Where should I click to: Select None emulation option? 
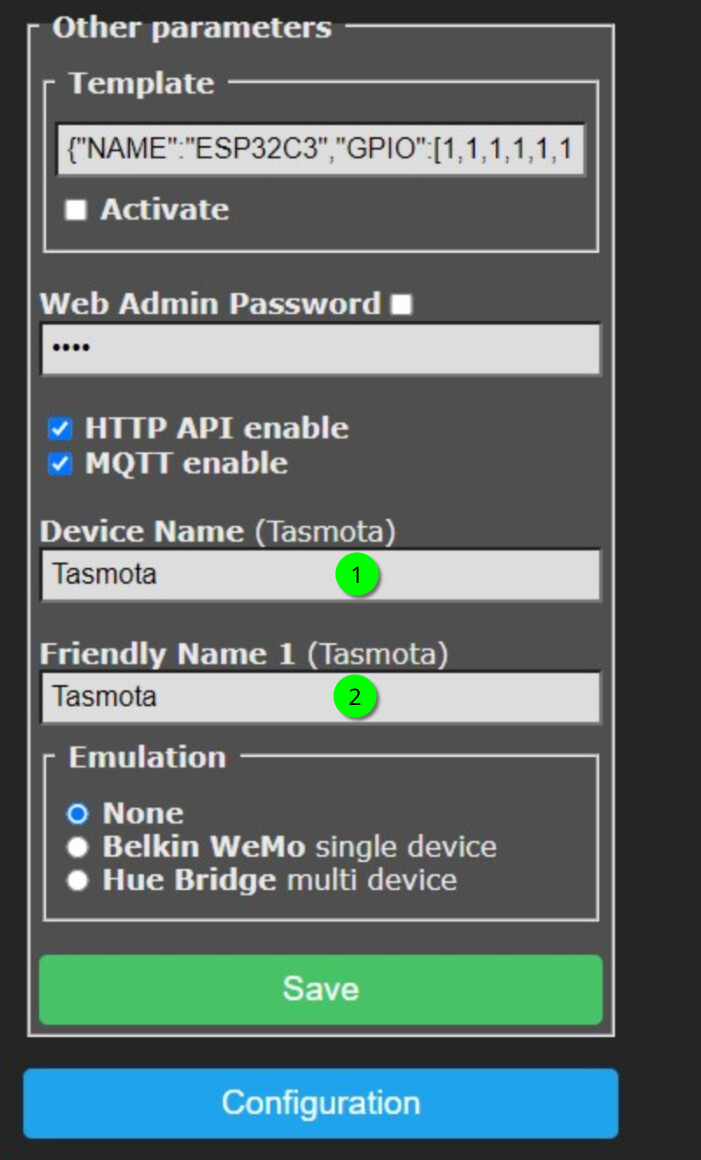click(77, 814)
